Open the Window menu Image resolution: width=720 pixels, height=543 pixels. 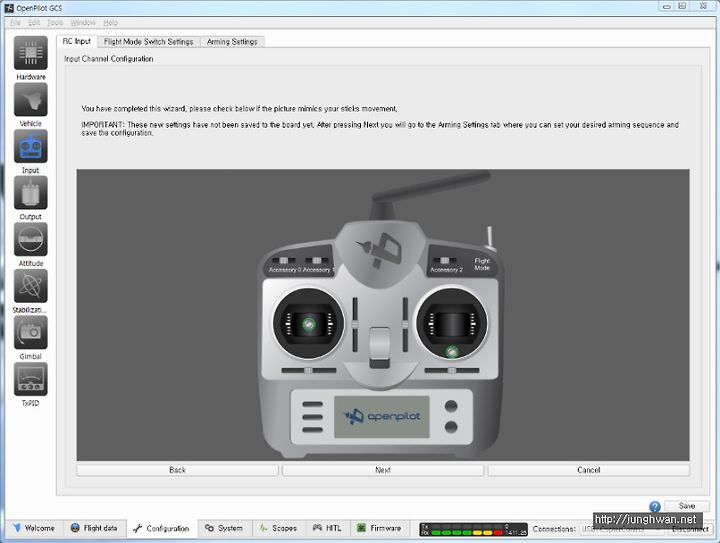point(83,22)
